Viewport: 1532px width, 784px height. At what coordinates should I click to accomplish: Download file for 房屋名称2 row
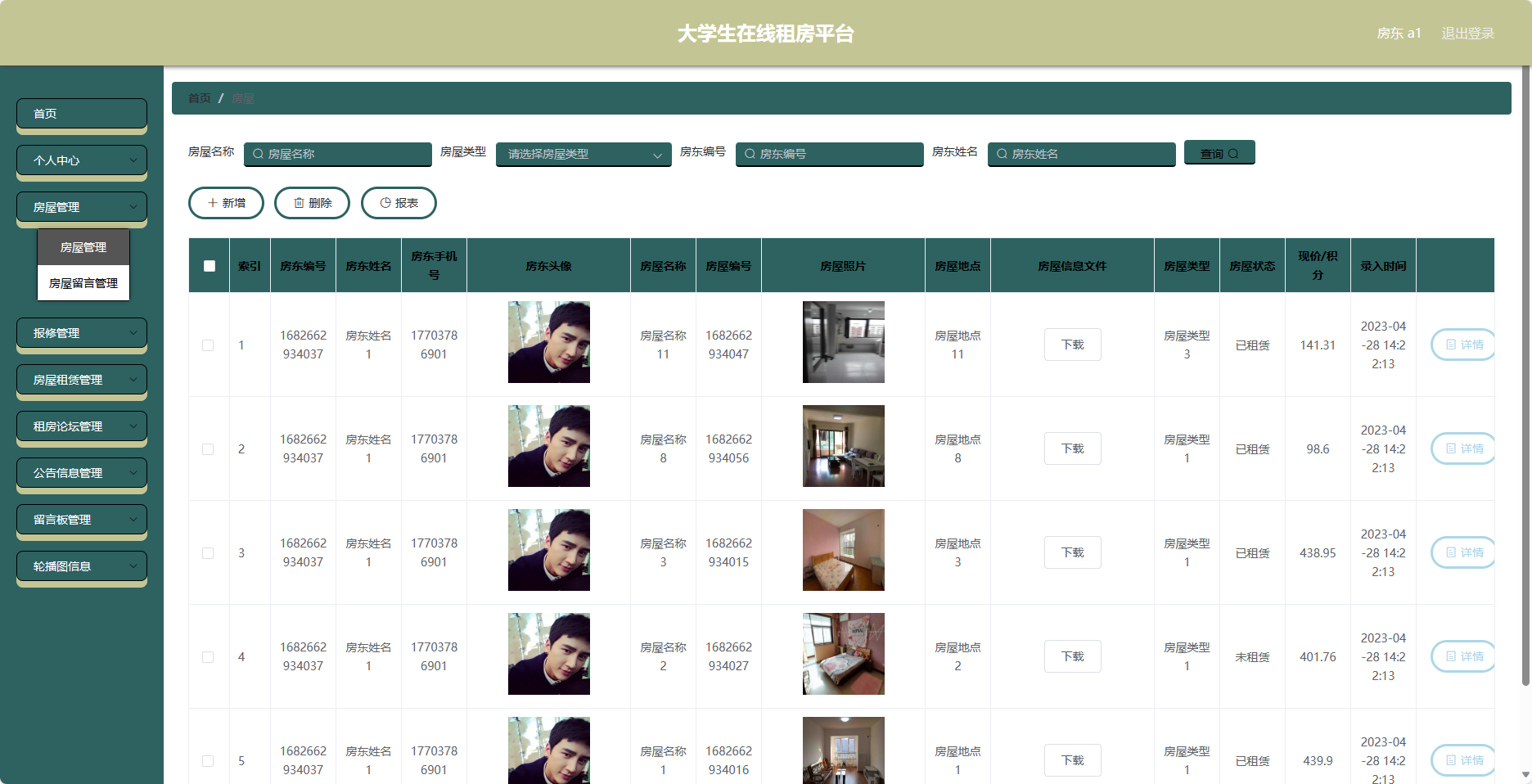click(1072, 656)
